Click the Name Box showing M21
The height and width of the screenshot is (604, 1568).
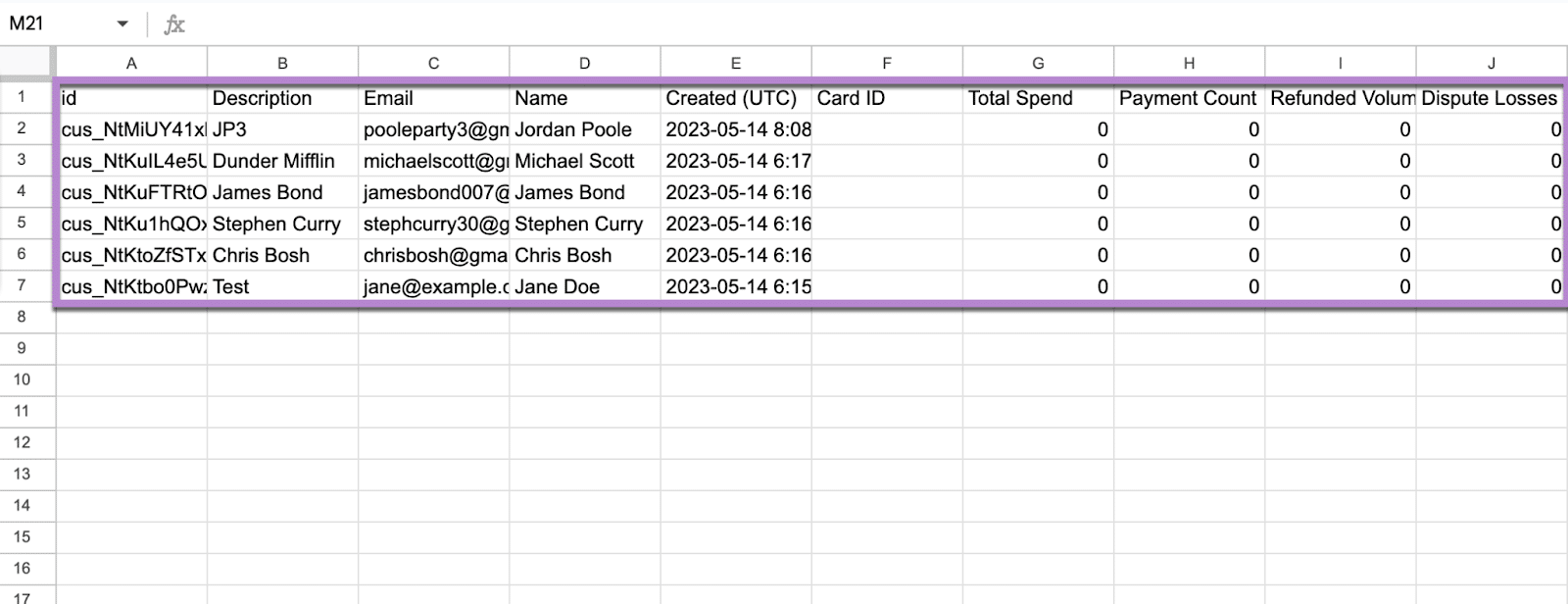(x=49, y=24)
